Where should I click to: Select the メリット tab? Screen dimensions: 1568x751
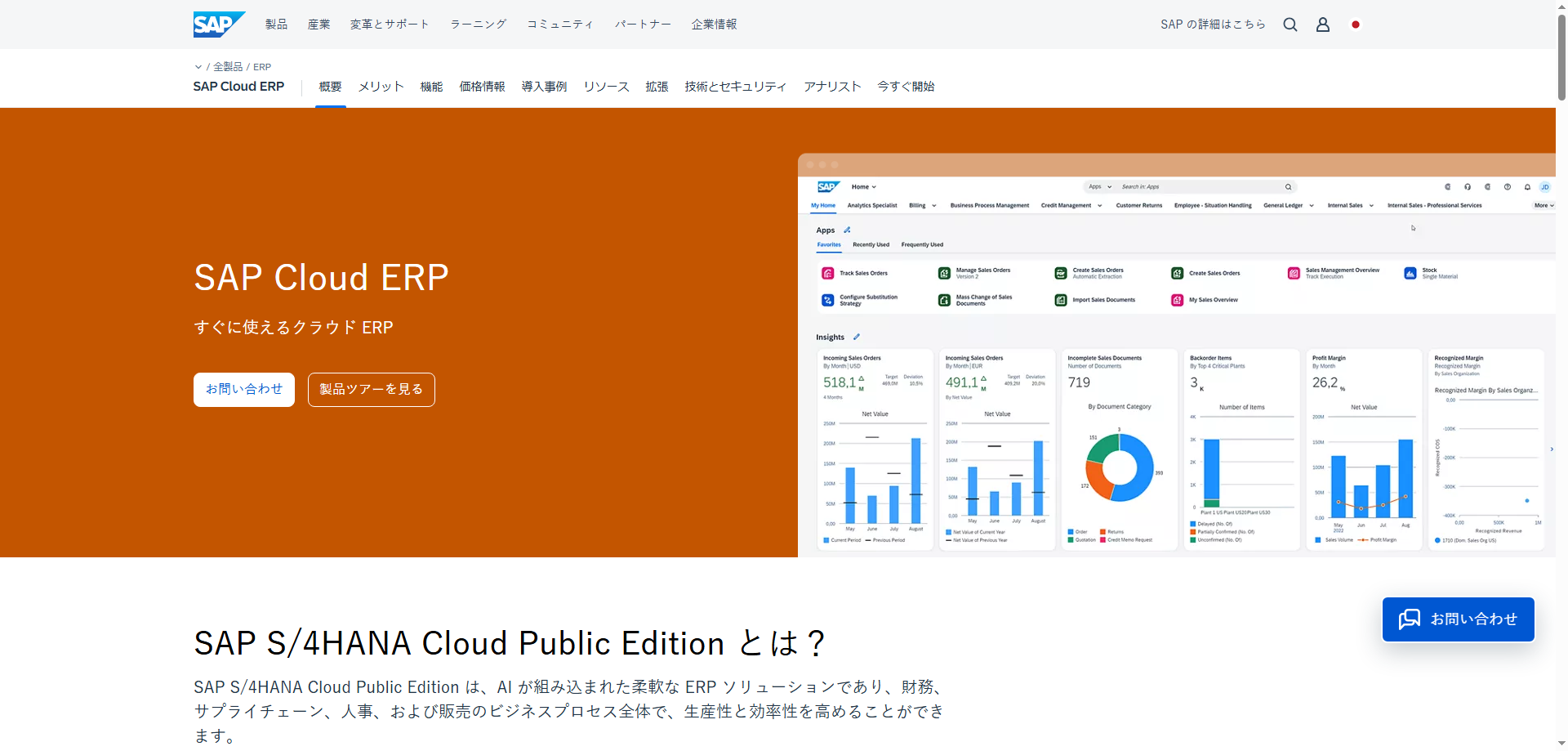click(x=381, y=87)
